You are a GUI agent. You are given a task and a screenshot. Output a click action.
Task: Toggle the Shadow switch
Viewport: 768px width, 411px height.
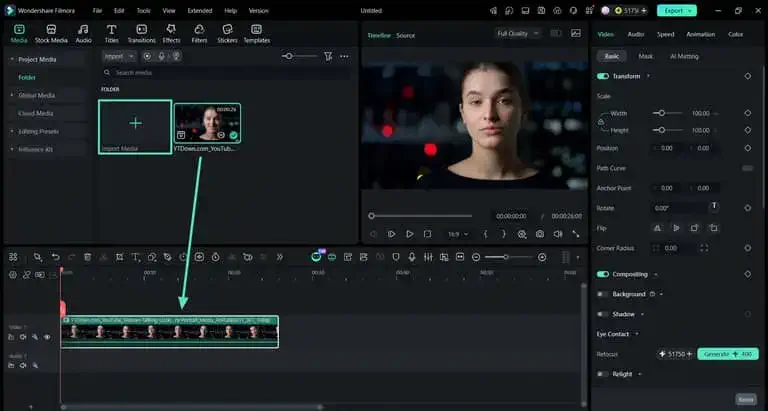(x=602, y=314)
